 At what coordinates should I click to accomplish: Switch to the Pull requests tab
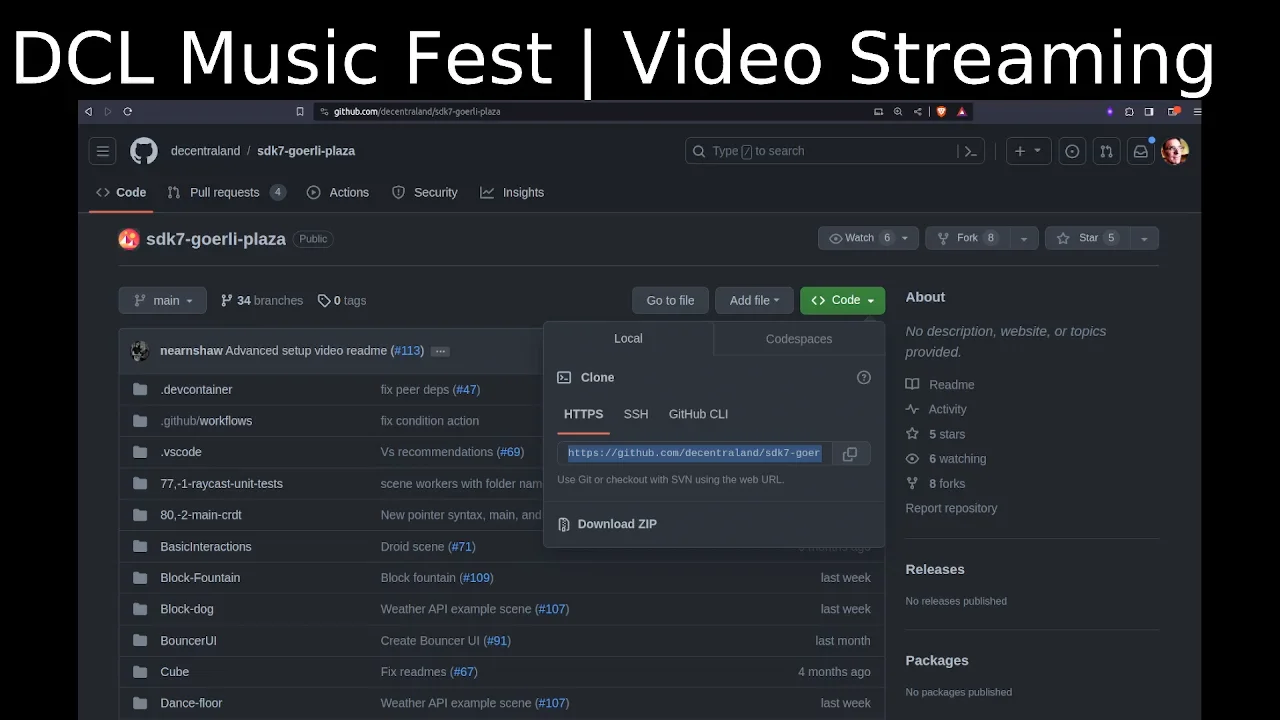coord(226,192)
